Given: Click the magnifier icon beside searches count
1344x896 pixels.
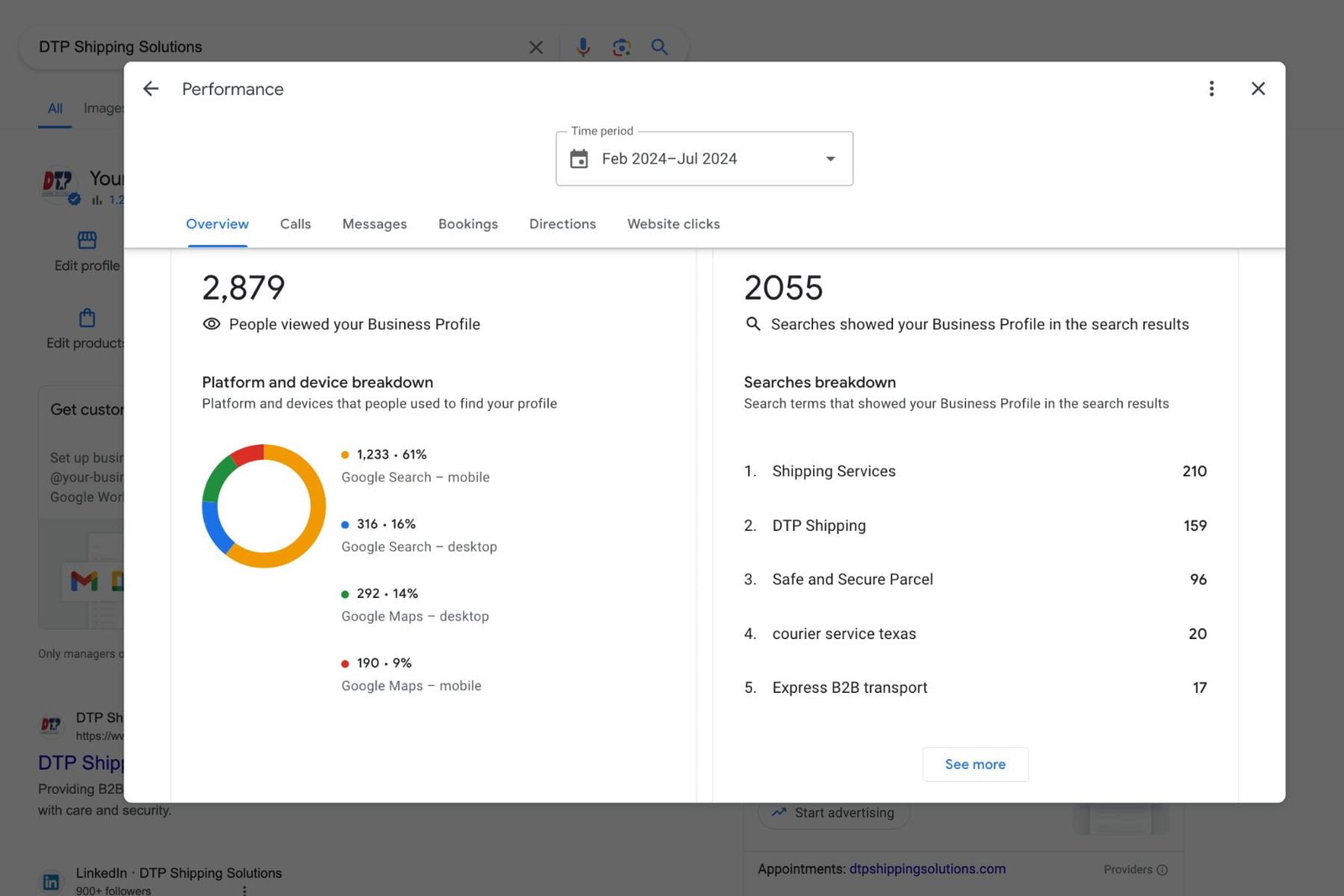Looking at the screenshot, I should click(753, 324).
